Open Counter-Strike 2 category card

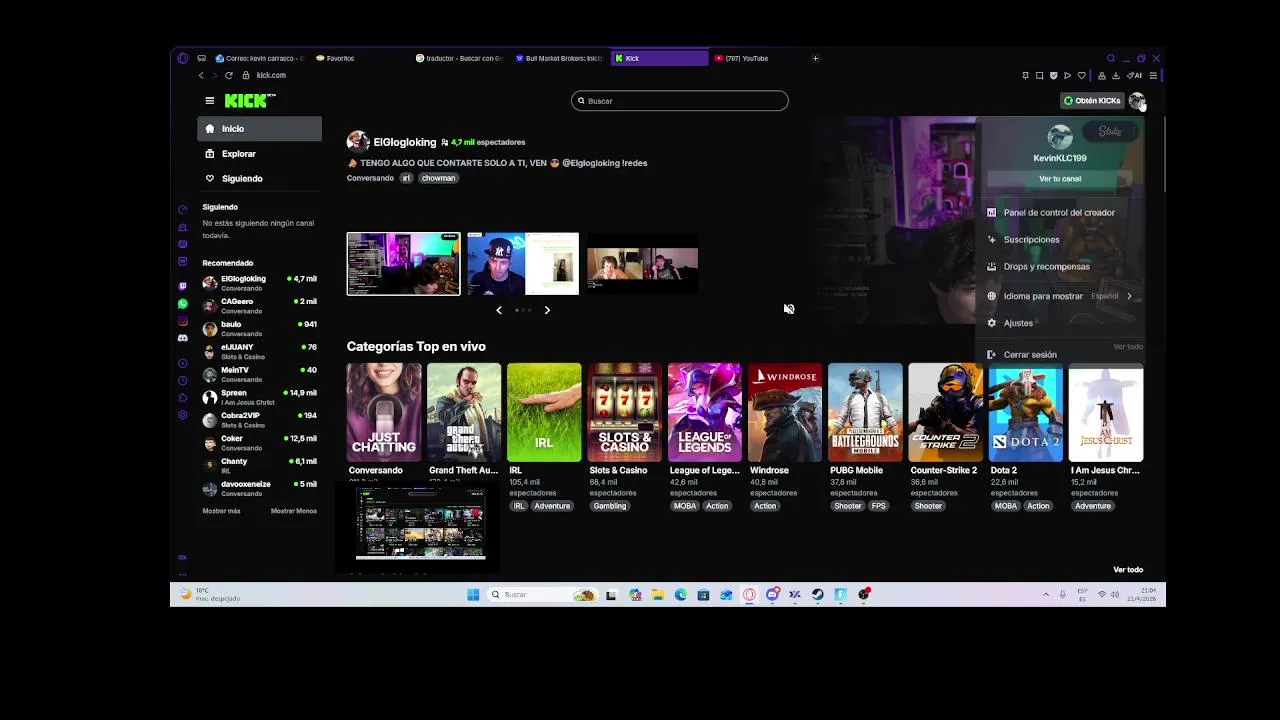(945, 412)
